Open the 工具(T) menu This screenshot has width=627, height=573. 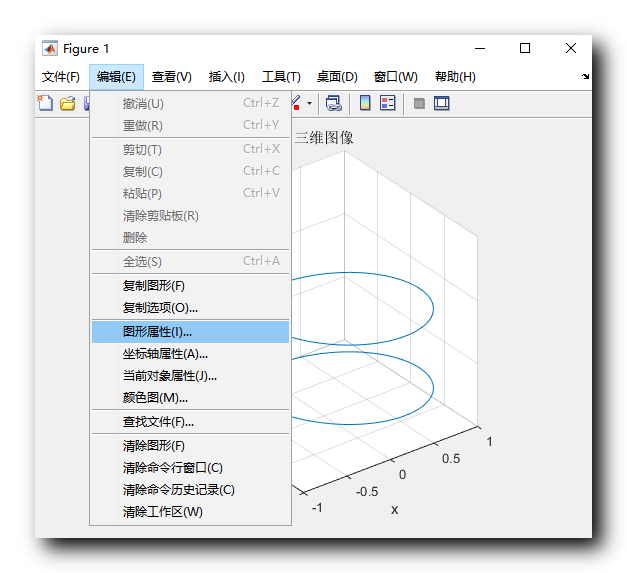click(281, 77)
